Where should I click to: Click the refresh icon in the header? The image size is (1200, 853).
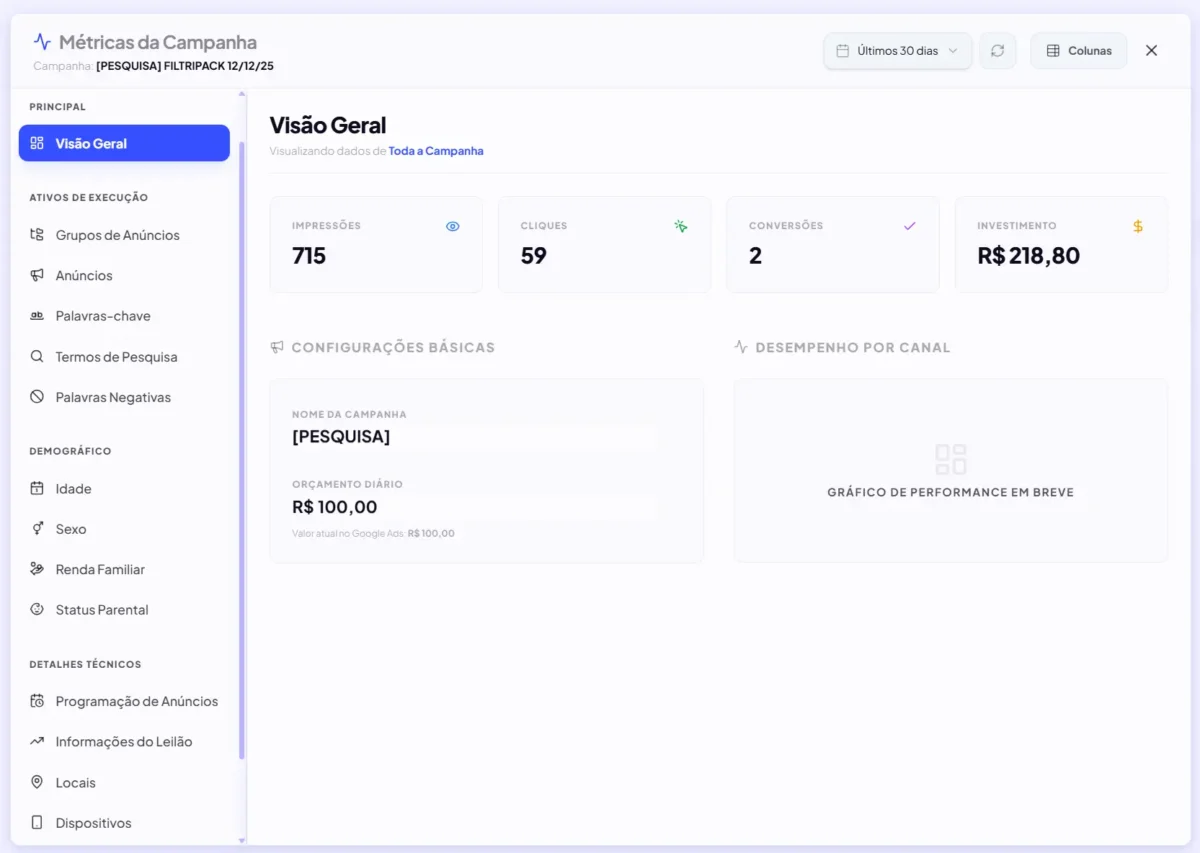tap(997, 50)
